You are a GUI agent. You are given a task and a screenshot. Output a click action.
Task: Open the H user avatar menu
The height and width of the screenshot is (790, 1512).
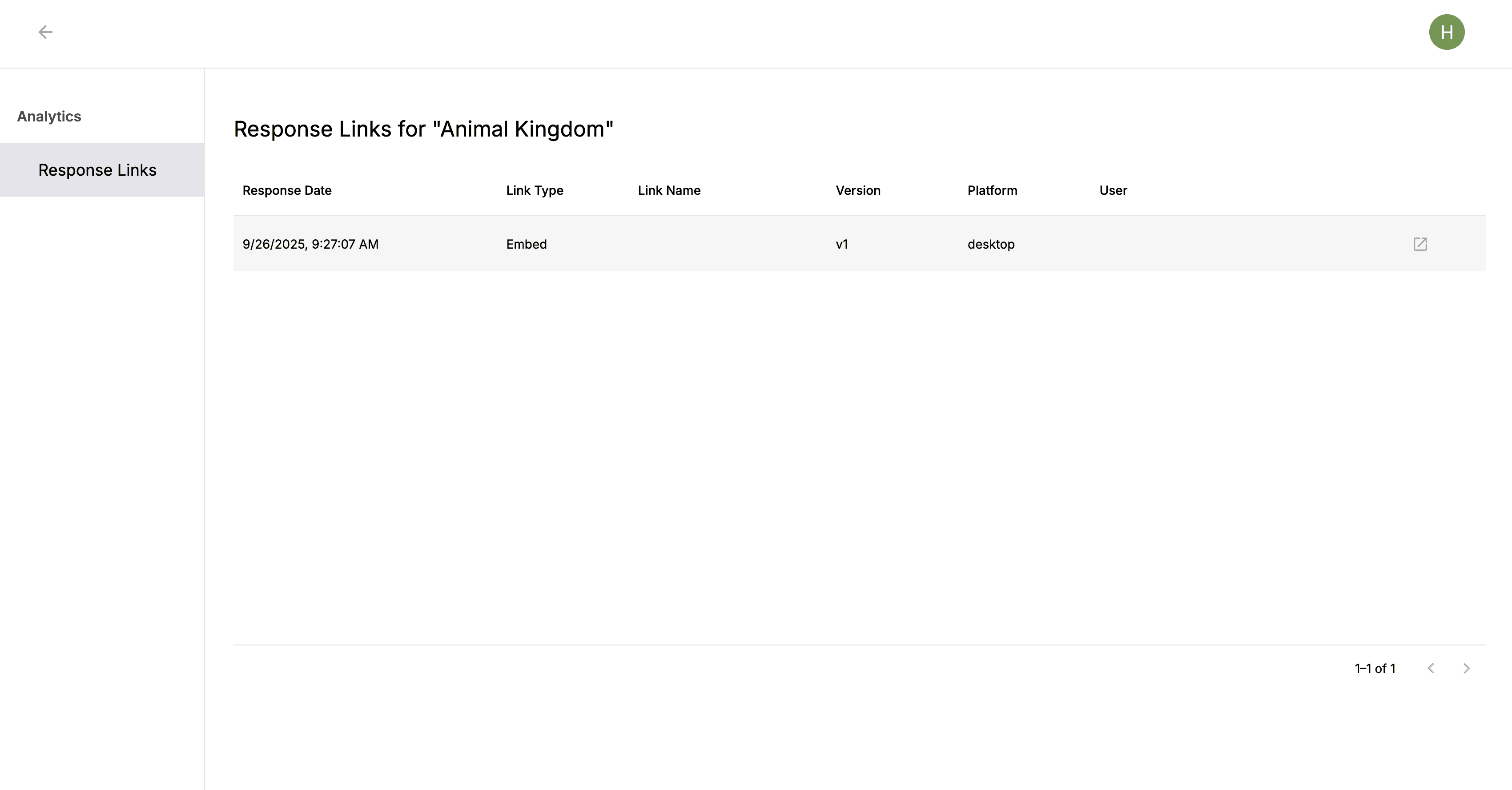pyautogui.click(x=1446, y=32)
